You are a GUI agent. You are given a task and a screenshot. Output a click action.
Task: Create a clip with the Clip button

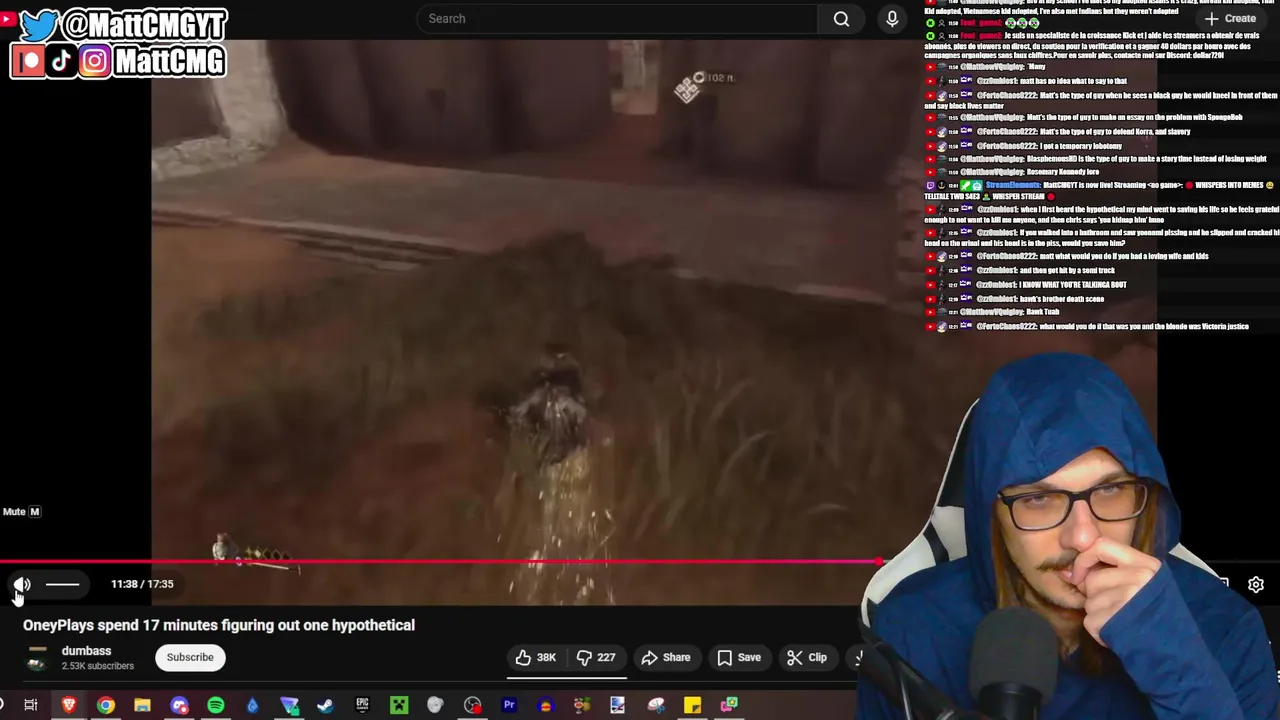coord(806,657)
